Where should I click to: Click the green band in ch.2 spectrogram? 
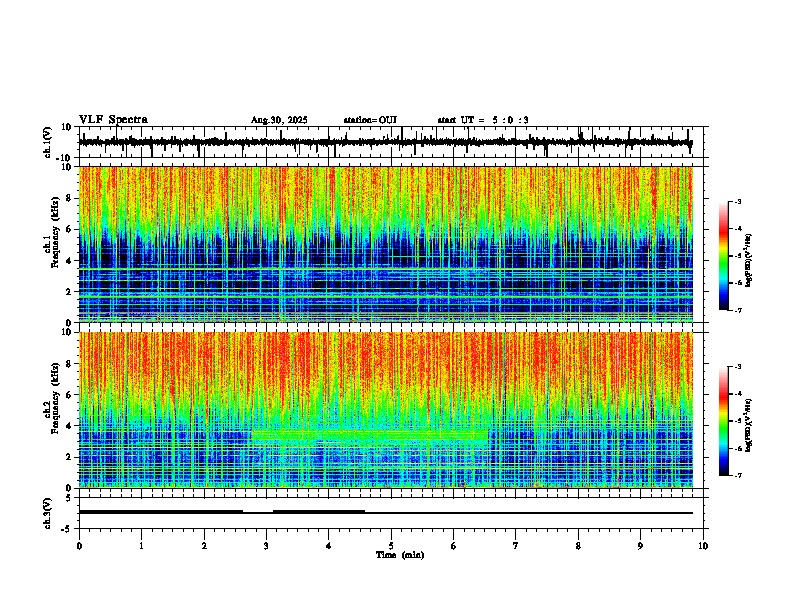[x=370, y=435]
